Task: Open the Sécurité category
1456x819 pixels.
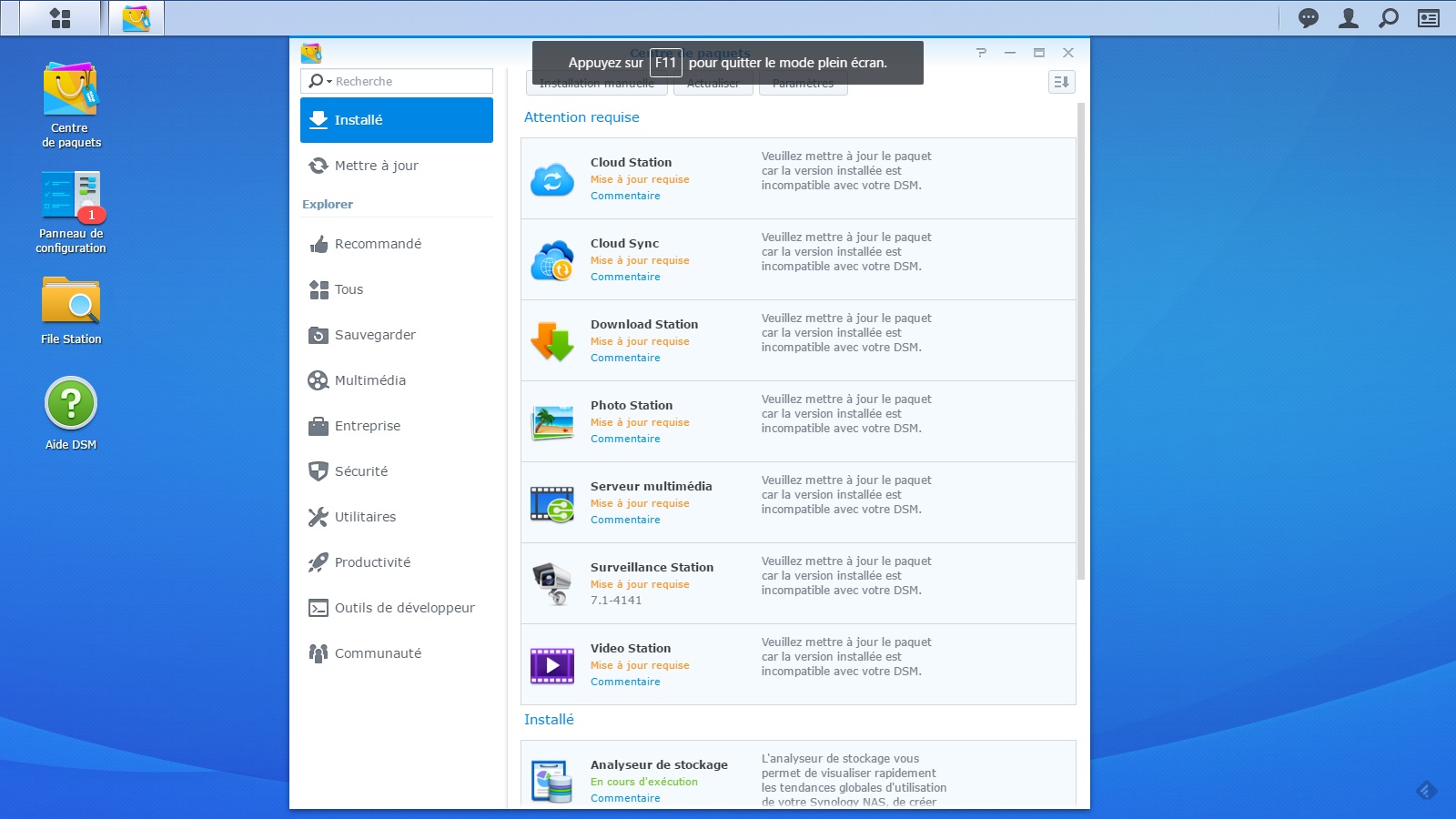Action: tap(397, 471)
